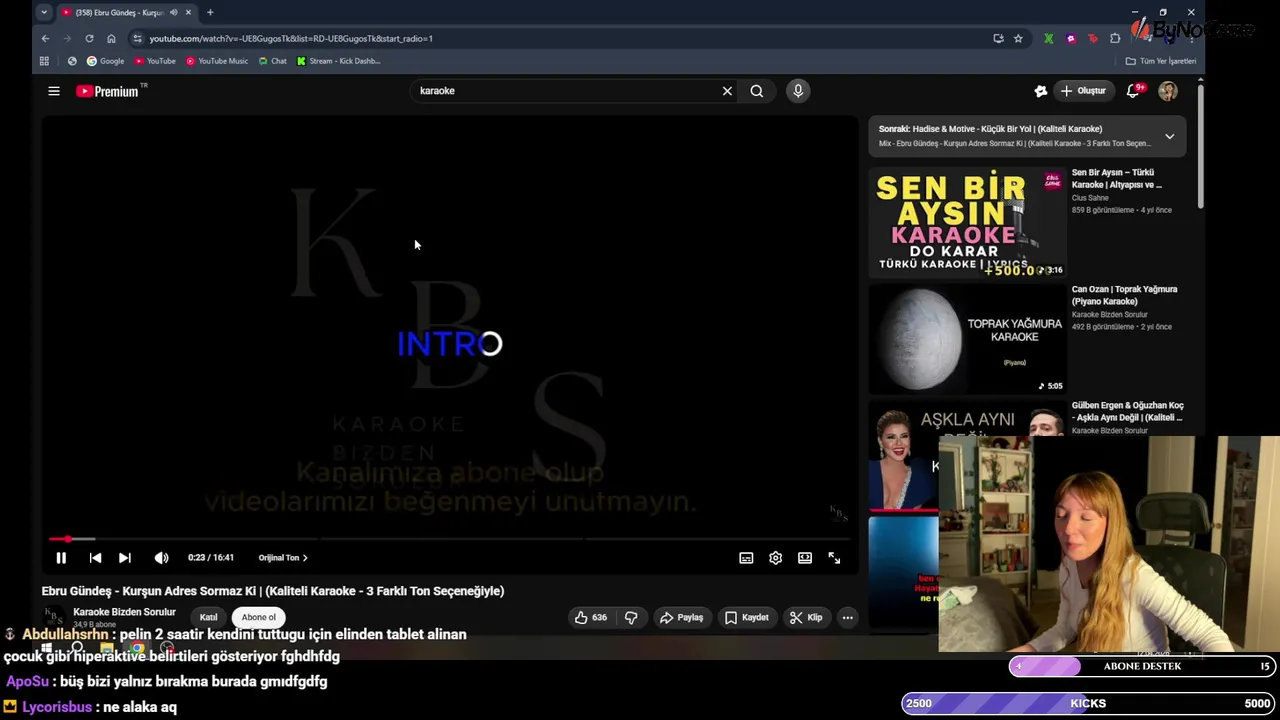Click the browser address bar URL

tap(291, 38)
